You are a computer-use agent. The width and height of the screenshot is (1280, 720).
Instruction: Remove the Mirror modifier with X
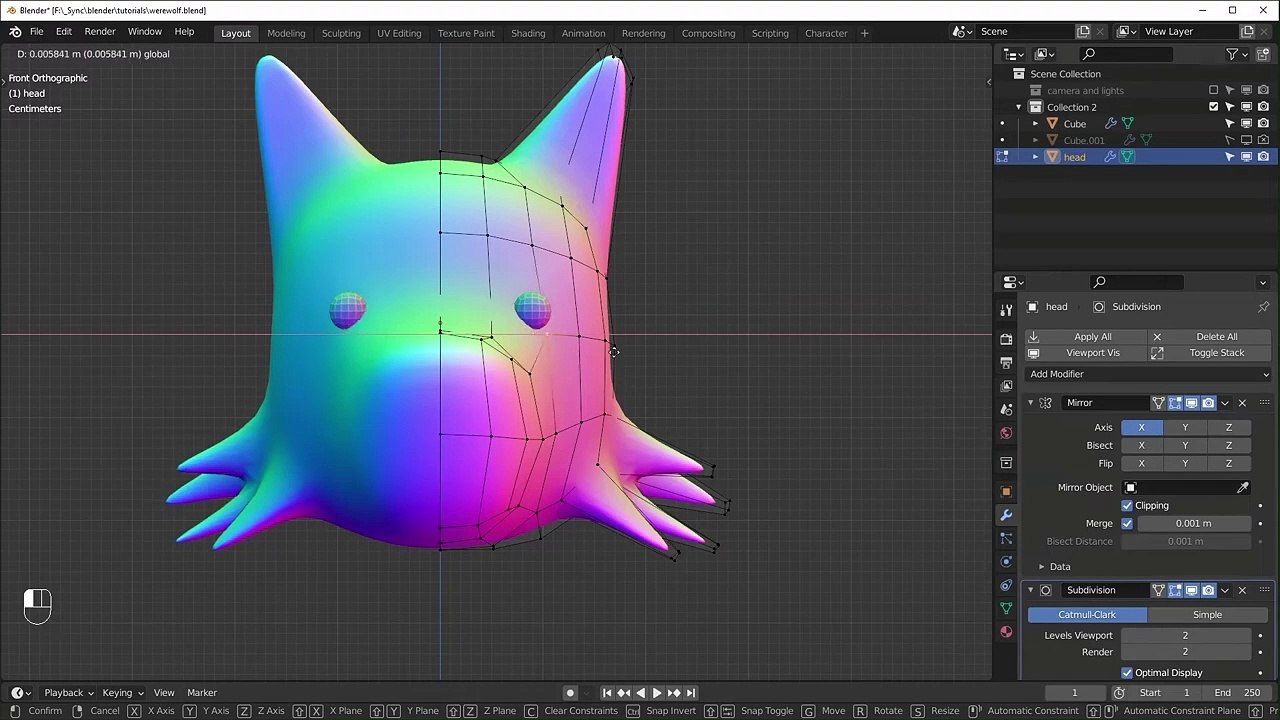pos(1242,403)
